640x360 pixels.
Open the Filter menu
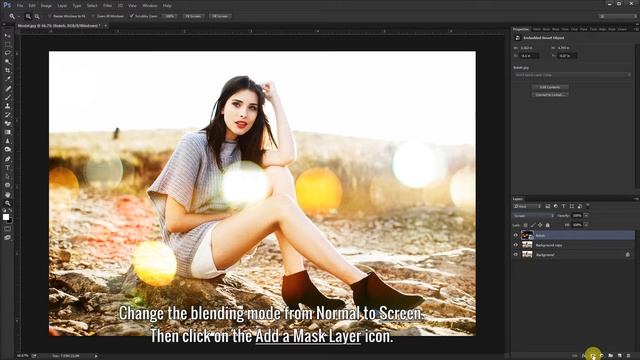(107, 6)
